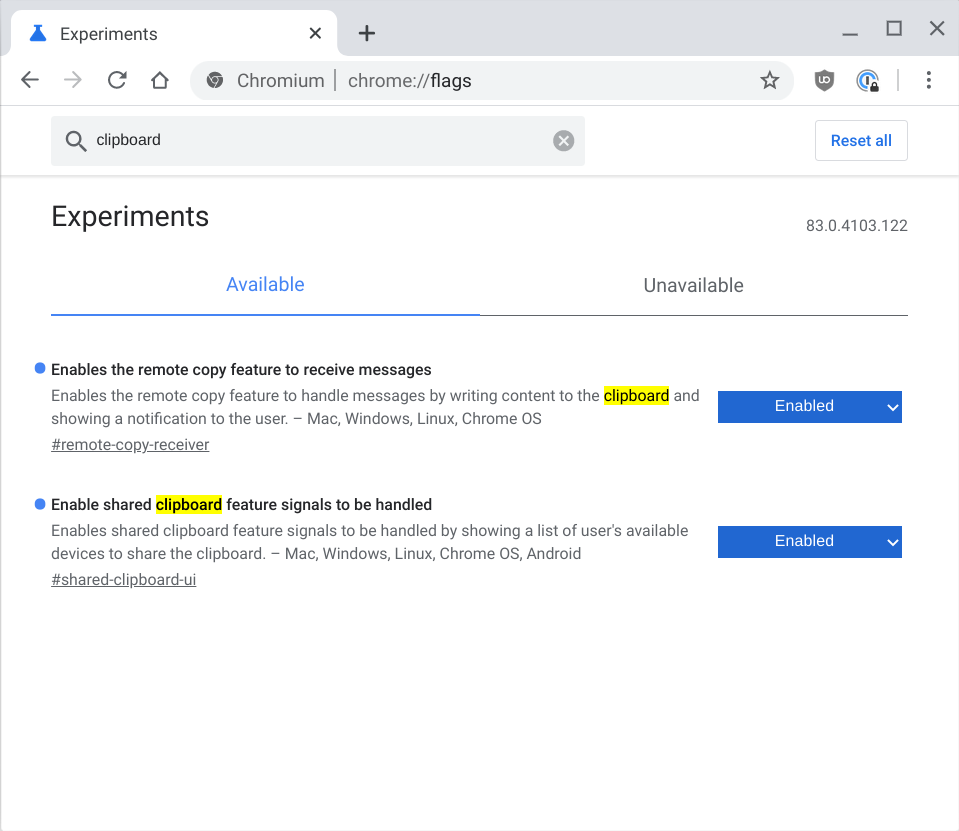Image resolution: width=959 pixels, height=831 pixels.
Task: Maximize the Chromium window
Action: 894,29
